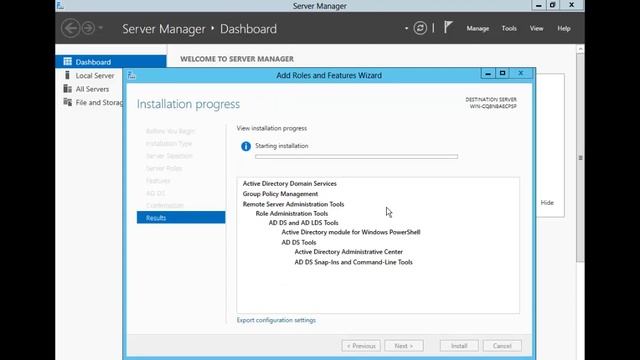
Task: Click AD DS Snap-Ins and Command-Line Tools entry
Action: (x=353, y=262)
